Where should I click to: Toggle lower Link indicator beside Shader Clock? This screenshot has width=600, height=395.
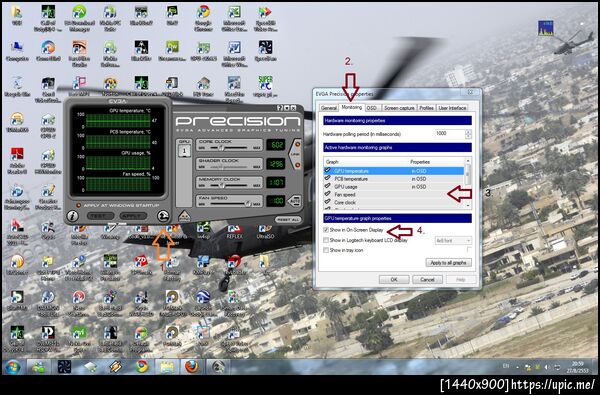coord(297,165)
